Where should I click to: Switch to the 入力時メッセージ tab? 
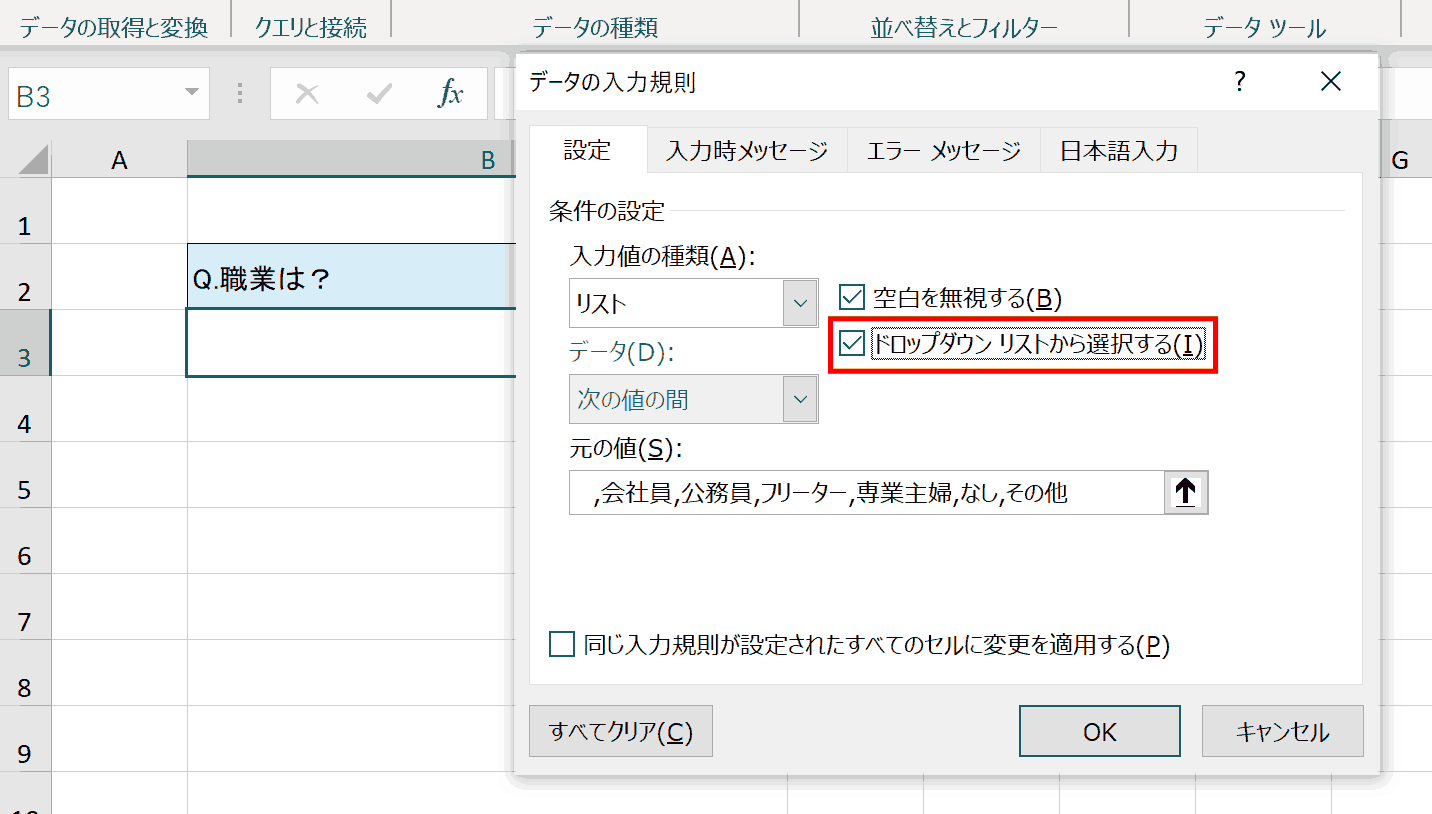pos(747,151)
